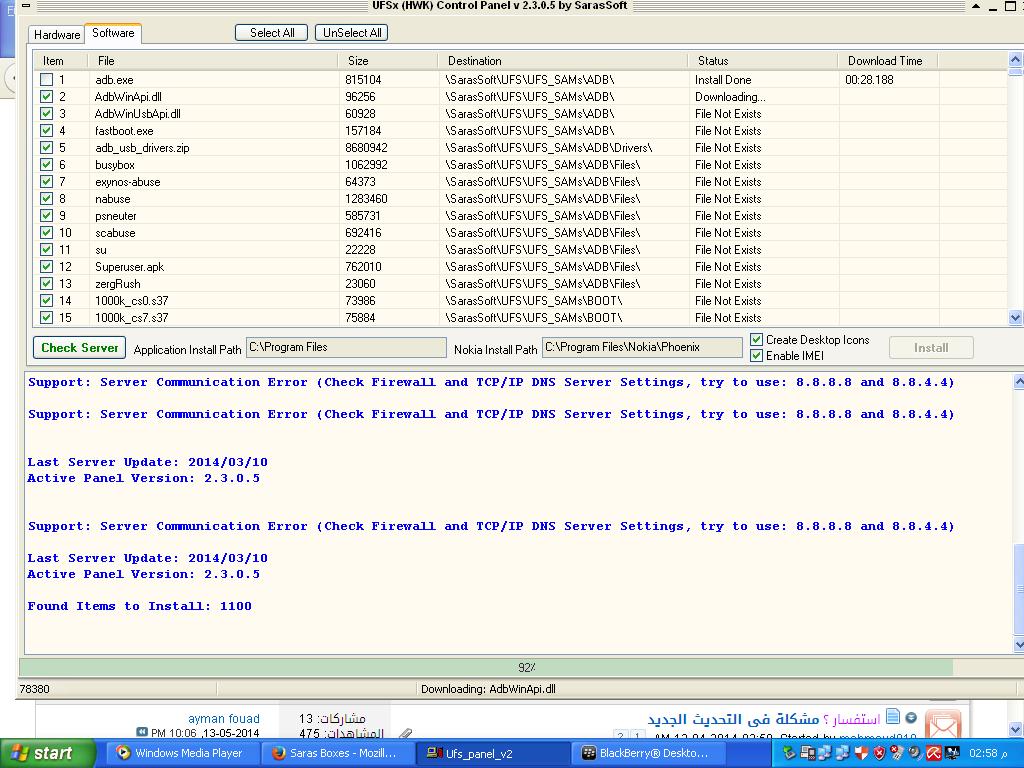
Task: Click the red Avira umbrella tray icon
Action: [934, 753]
